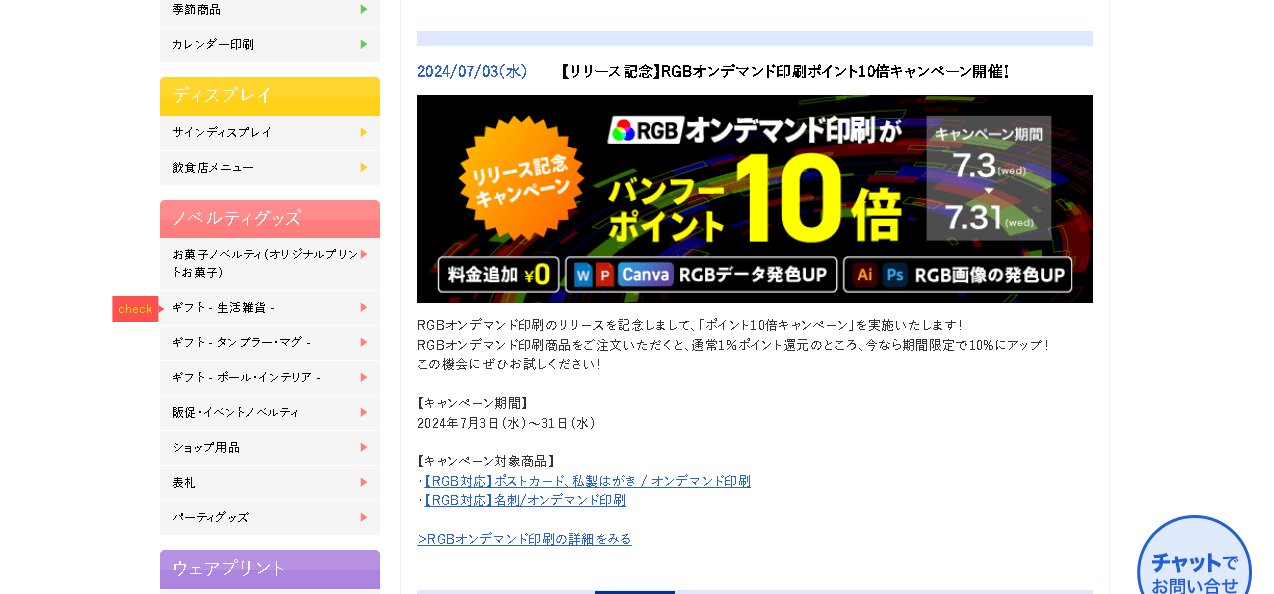Click the pink arrow beside 販促・イベントノベルティ
Viewport: 1274px width, 594px height.
(x=364, y=412)
